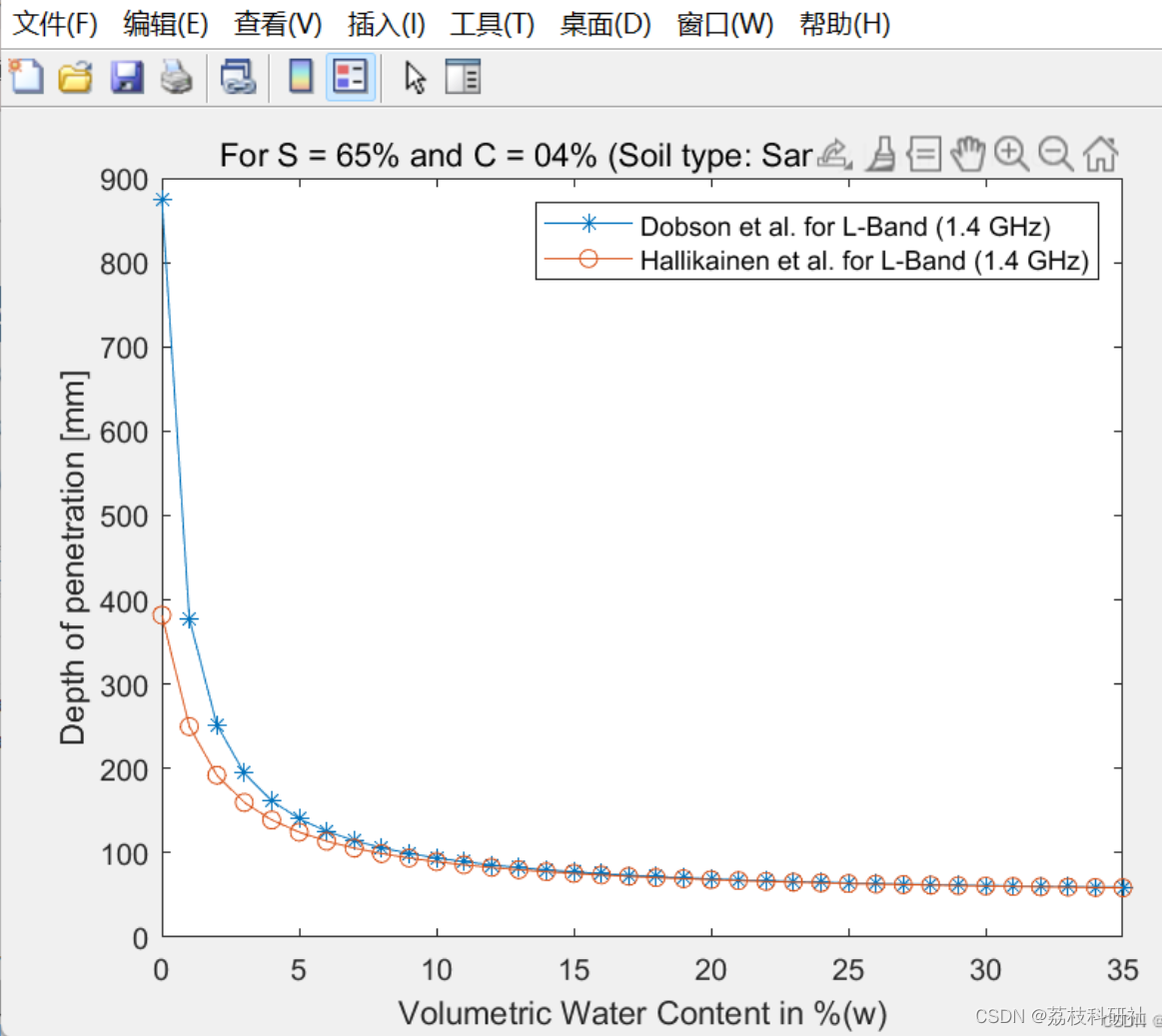
Task: Toggle data brushing on the plot
Action: click(880, 154)
